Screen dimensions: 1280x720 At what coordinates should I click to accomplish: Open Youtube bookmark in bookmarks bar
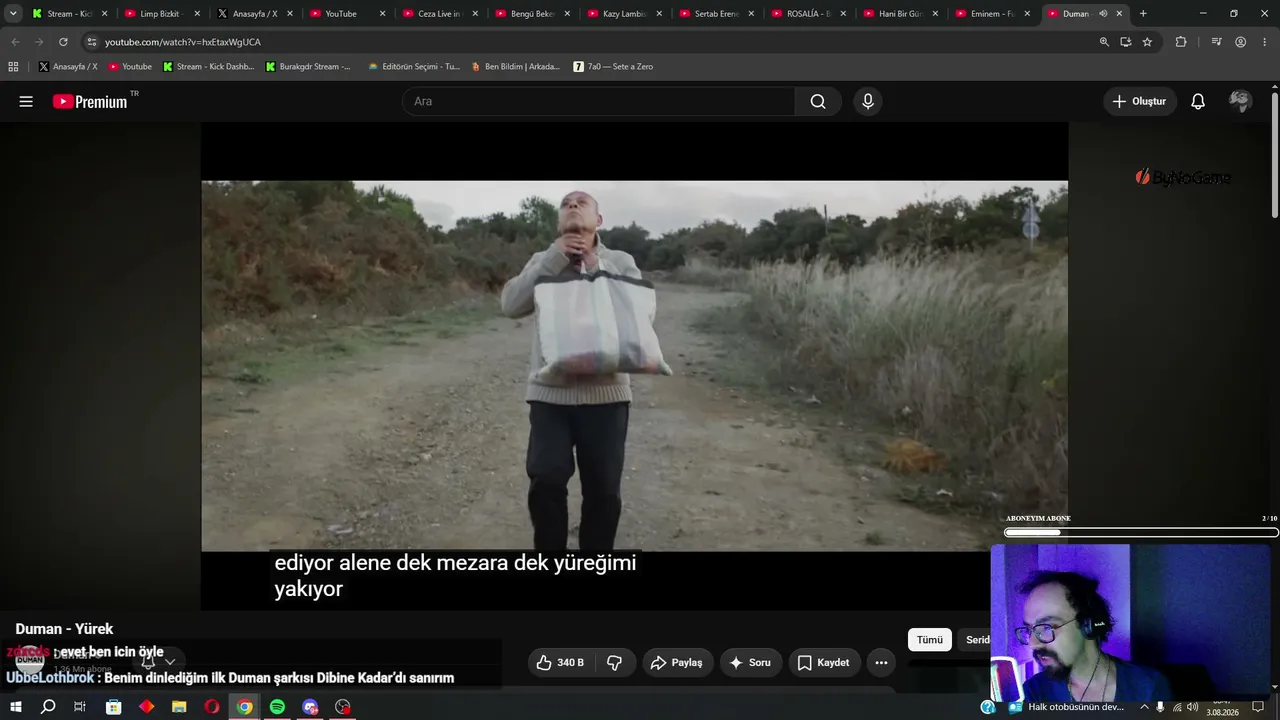[x=130, y=67]
